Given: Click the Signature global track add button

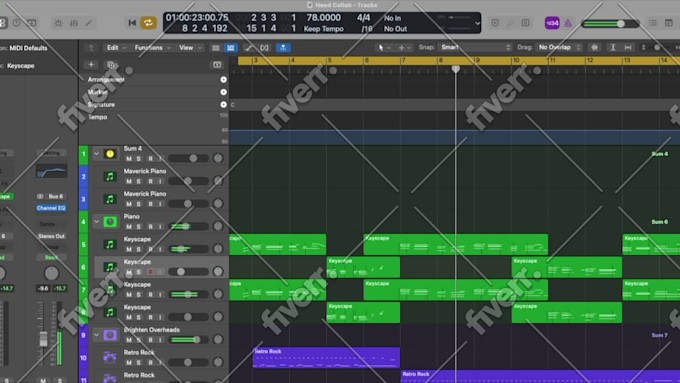Looking at the screenshot, I should pyautogui.click(x=223, y=105).
